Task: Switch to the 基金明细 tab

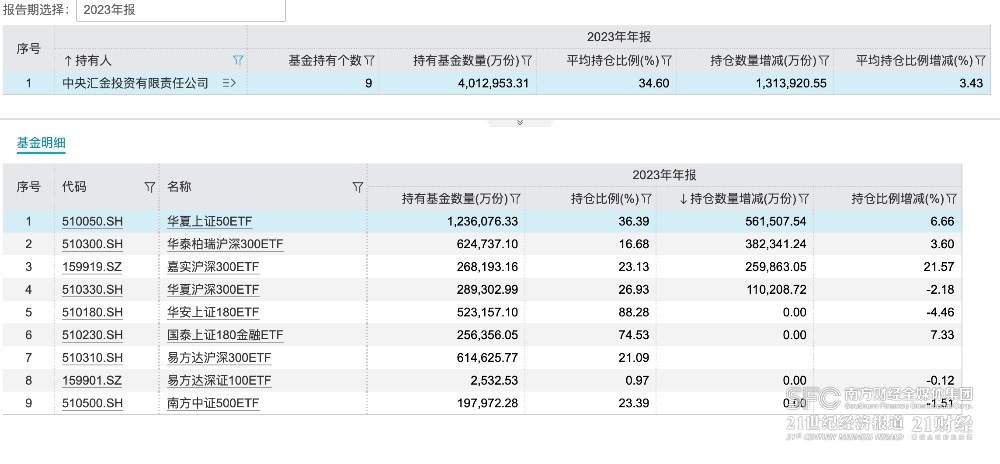Action: [41, 143]
